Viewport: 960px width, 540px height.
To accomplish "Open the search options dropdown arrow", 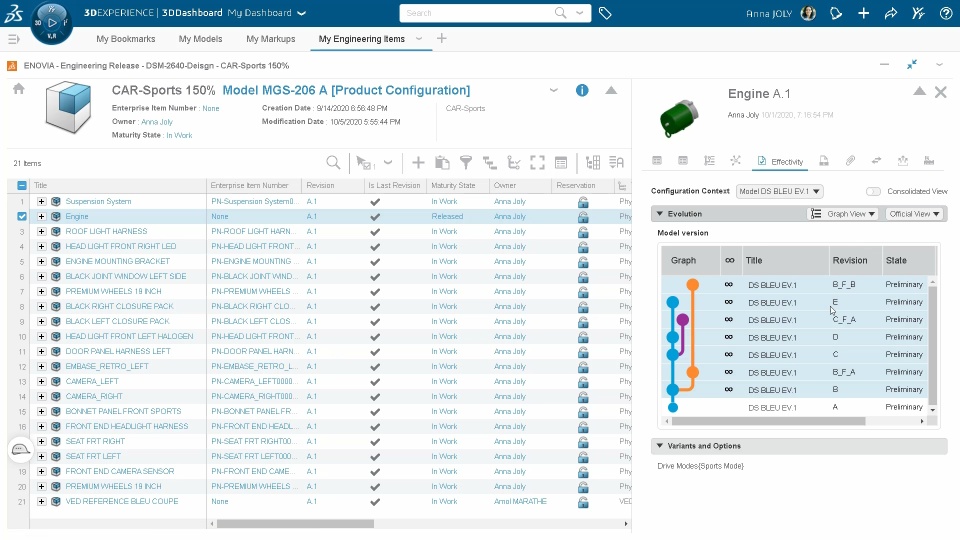I will 579,13.
